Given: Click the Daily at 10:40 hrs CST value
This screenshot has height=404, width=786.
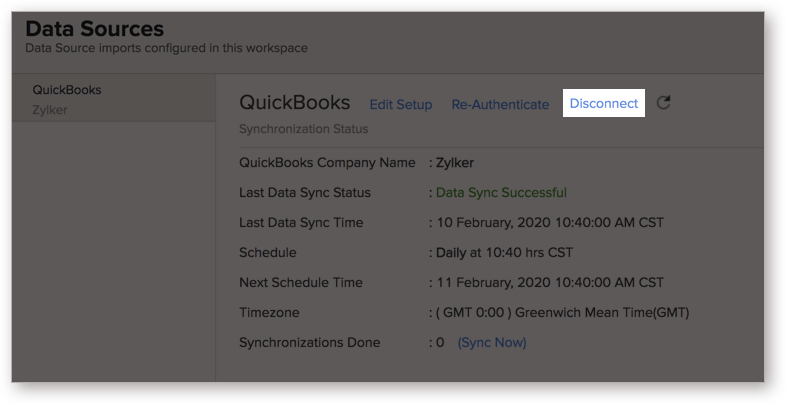Looking at the screenshot, I should 504,252.
